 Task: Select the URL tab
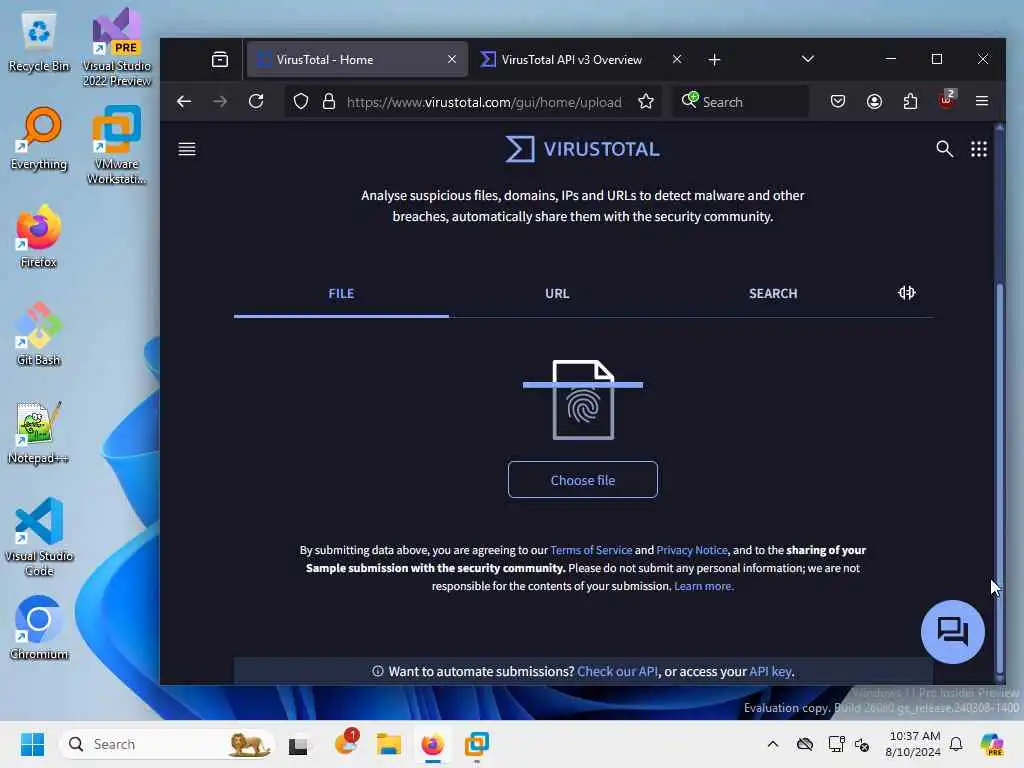tap(557, 293)
